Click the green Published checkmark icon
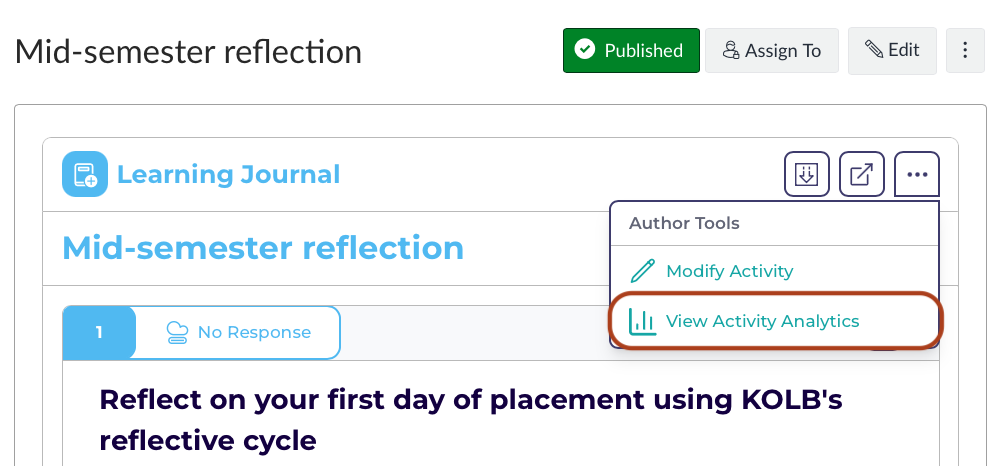The height and width of the screenshot is (466, 998). click(x=584, y=50)
